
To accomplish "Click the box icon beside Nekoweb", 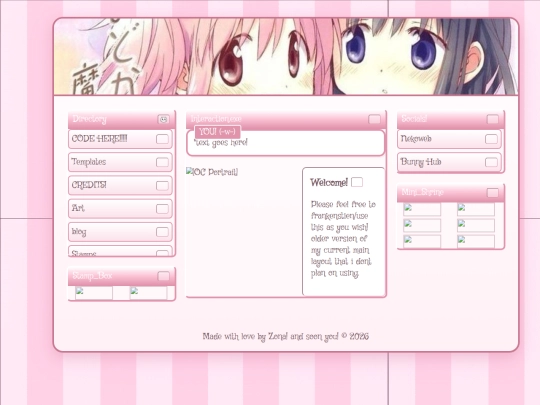I will tap(491, 139).
